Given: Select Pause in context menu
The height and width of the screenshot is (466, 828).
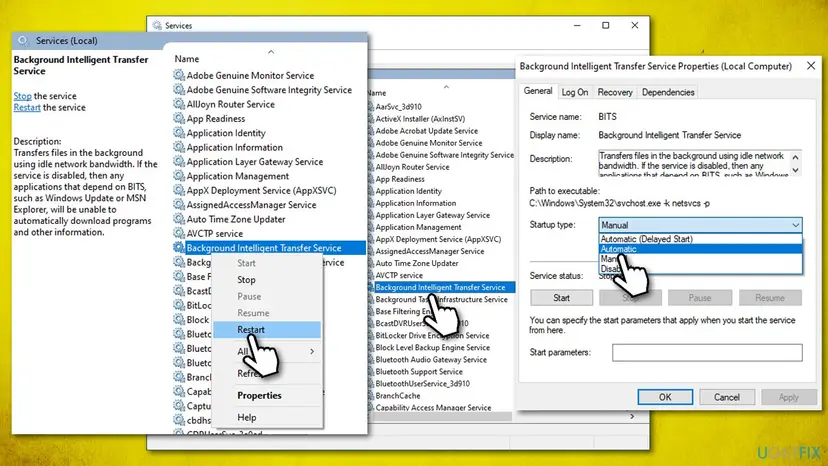Looking at the screenshot, I should tap(267, 296).
